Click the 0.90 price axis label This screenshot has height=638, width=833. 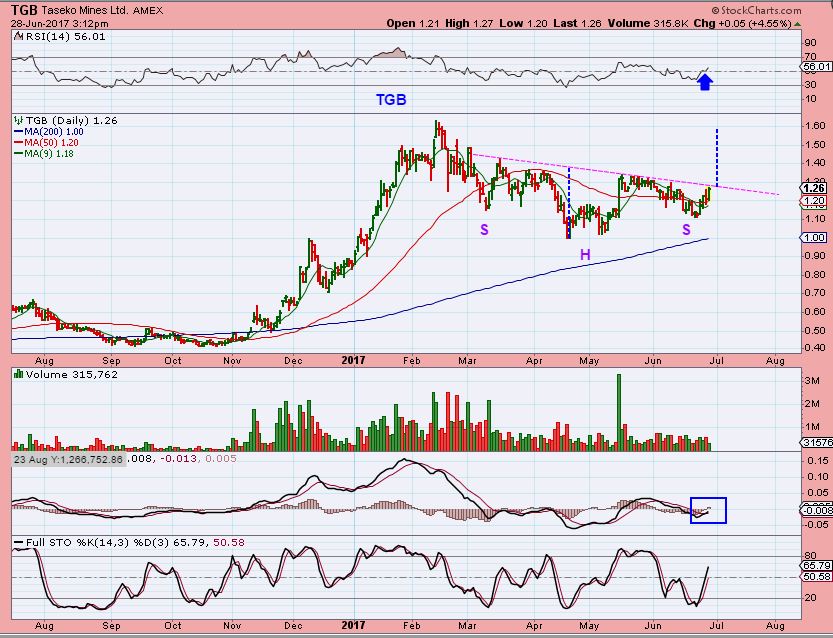[x=815, y=256]
